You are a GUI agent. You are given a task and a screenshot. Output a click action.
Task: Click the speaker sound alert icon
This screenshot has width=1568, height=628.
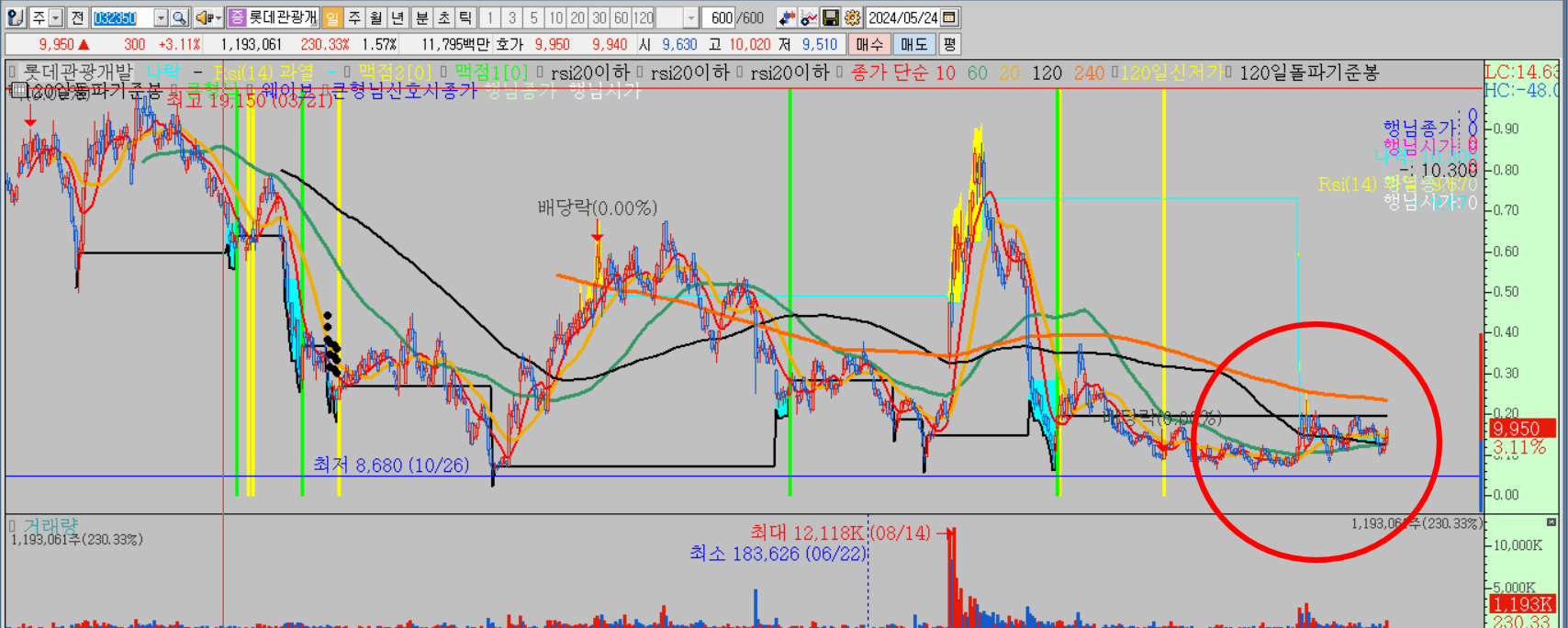(204, 17)
